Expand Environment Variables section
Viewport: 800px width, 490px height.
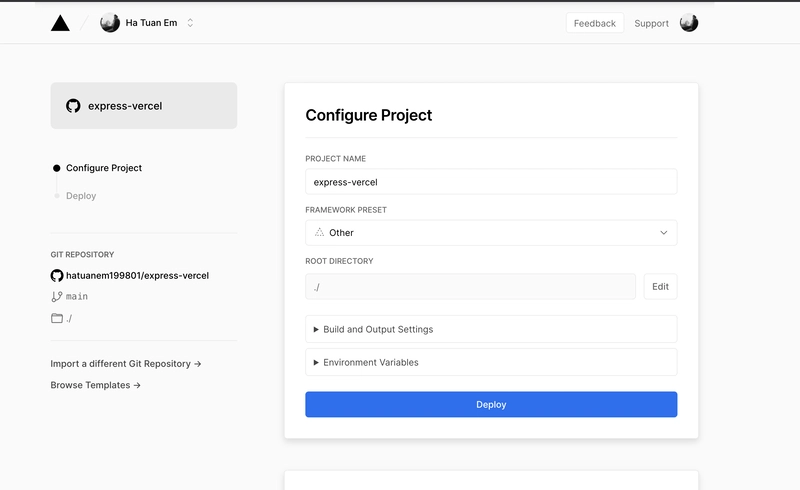pyautogui.click(x=491, y=362)
